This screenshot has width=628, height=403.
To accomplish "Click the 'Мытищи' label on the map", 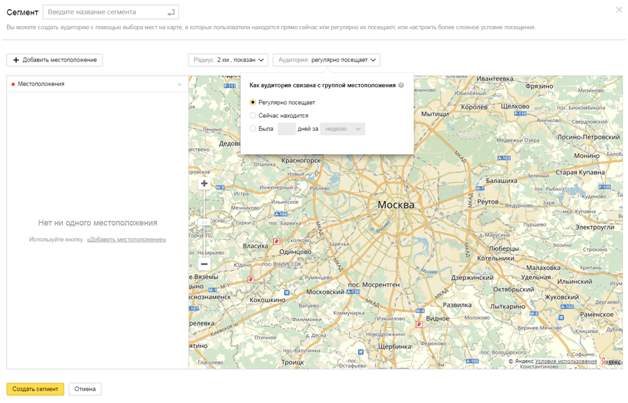I will 435,114.
